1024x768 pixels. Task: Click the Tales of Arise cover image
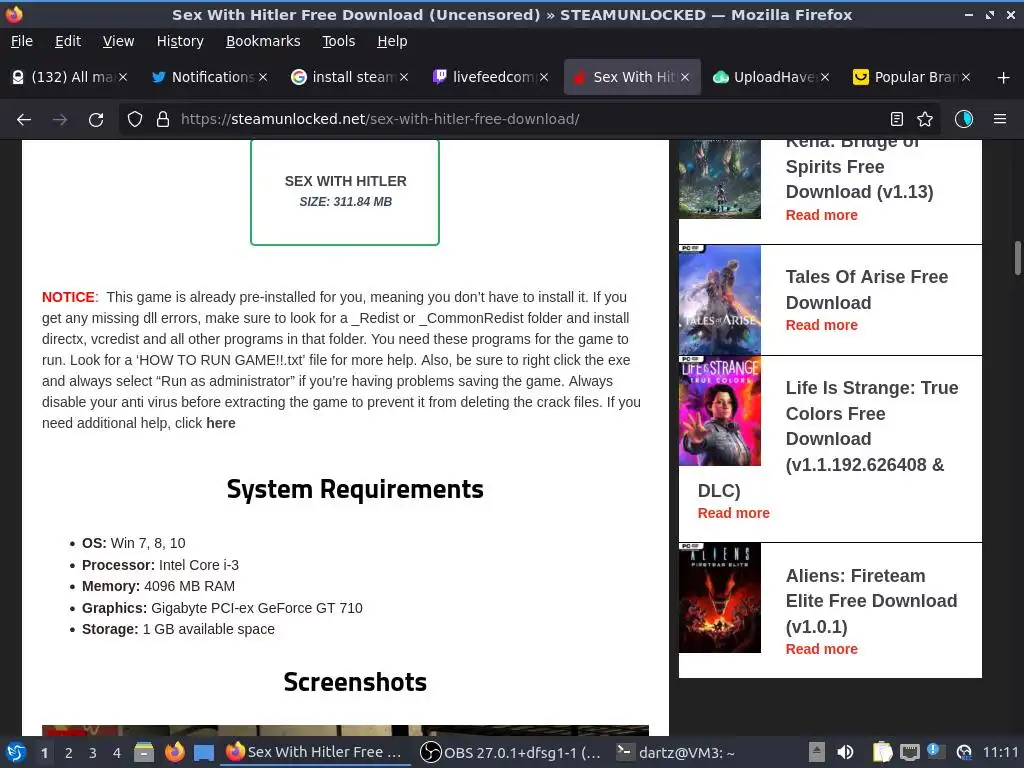[x=720, y=300]
